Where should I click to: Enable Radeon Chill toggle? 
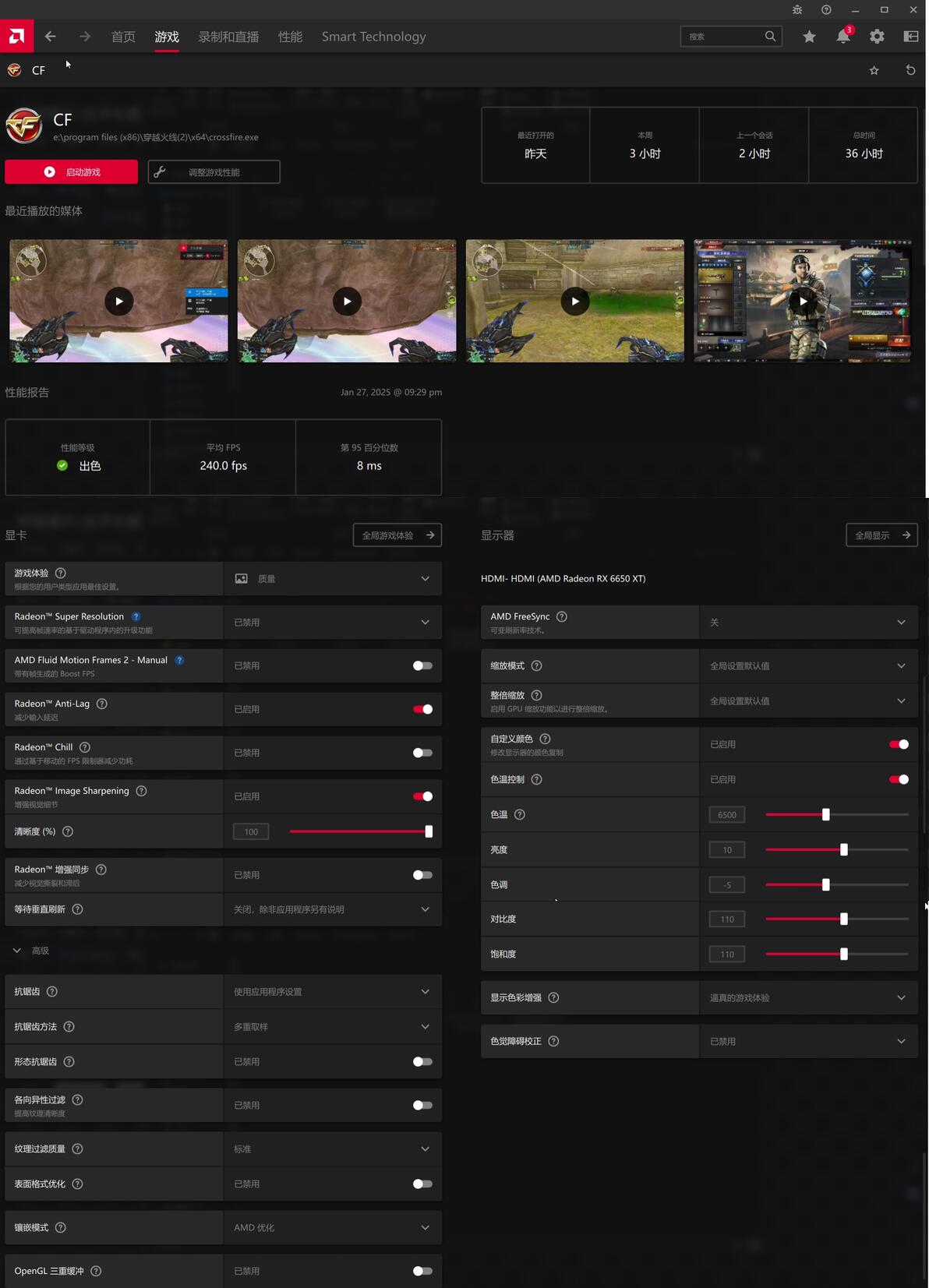tap(422, 753)
